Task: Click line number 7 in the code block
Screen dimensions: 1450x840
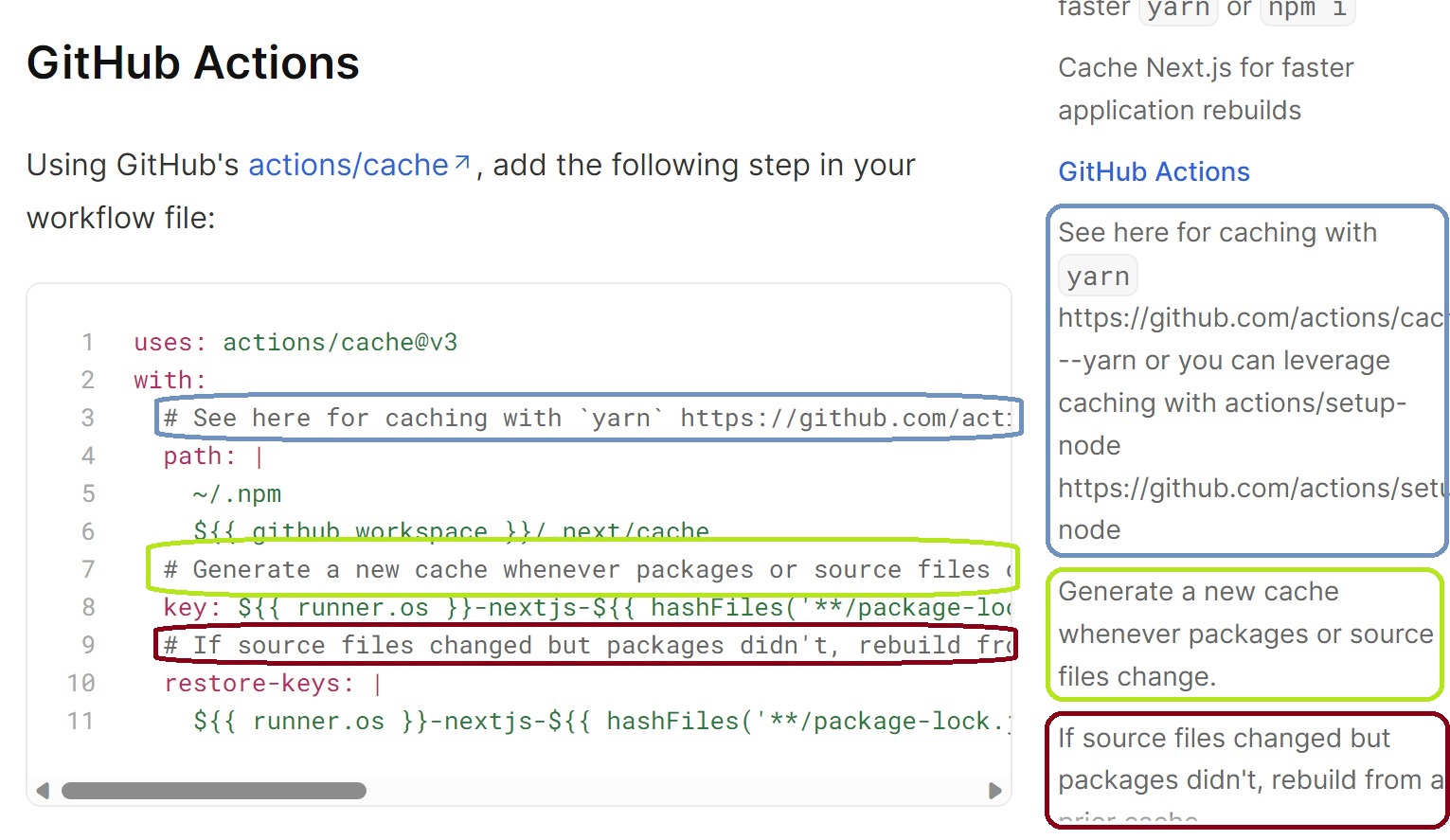Action: (x=88, y=569)
